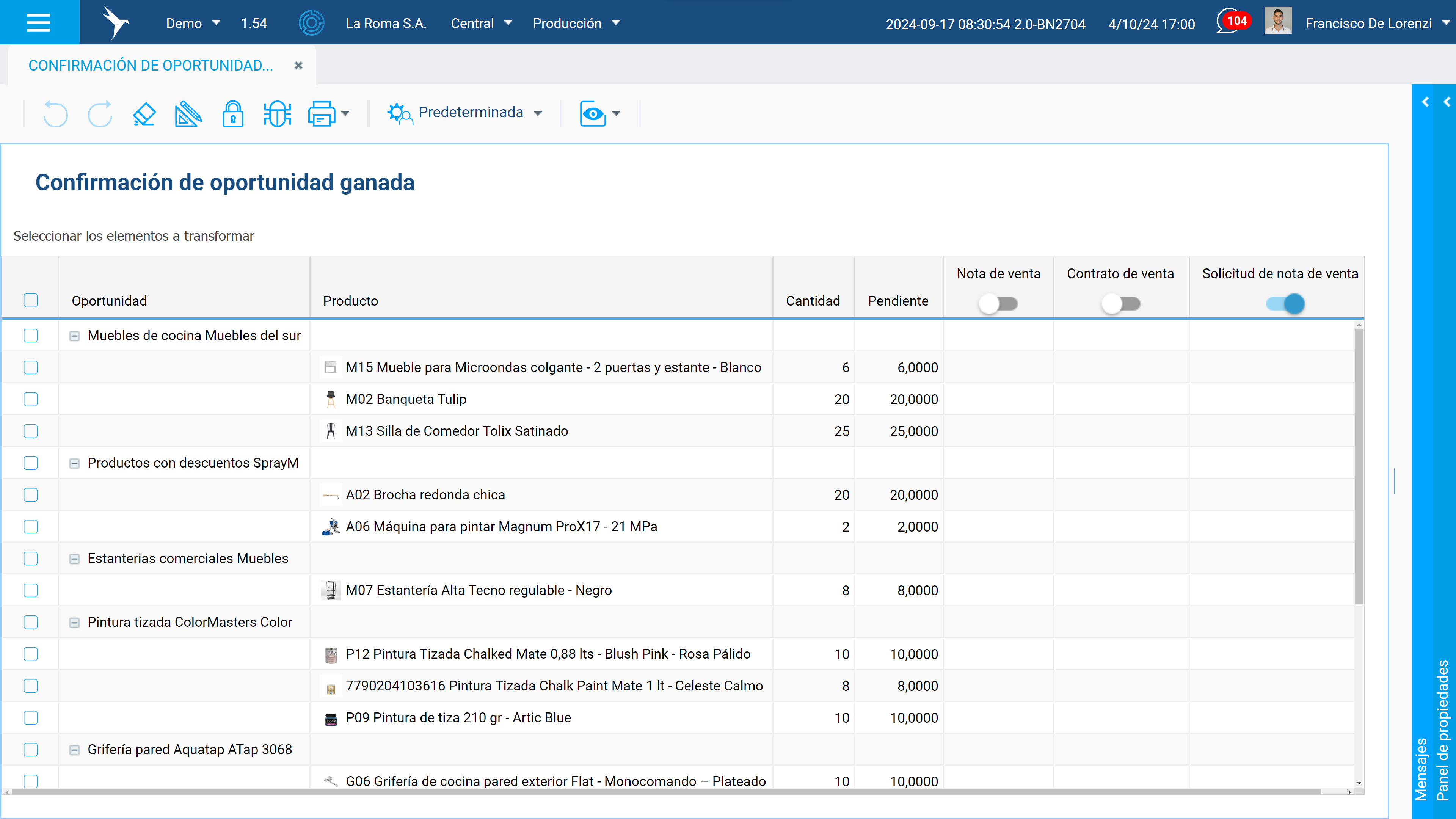Turn off Solicitud de nota de venta toggle

(1285, 303)
